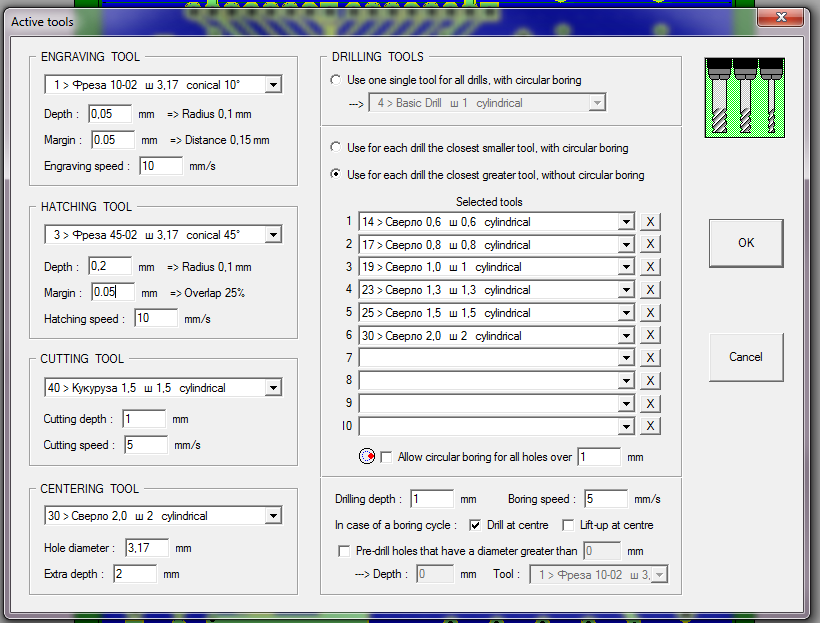Confirm settings with OK button
This screenshot has height=623, width=820.
(x=746, y=243)
